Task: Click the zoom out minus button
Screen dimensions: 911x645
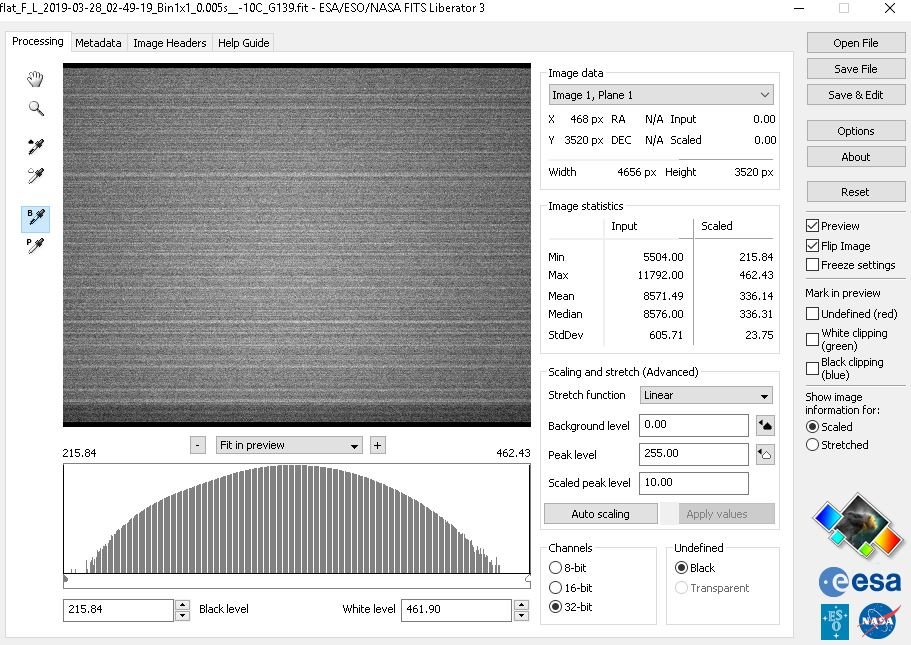Action: [198, 446]
